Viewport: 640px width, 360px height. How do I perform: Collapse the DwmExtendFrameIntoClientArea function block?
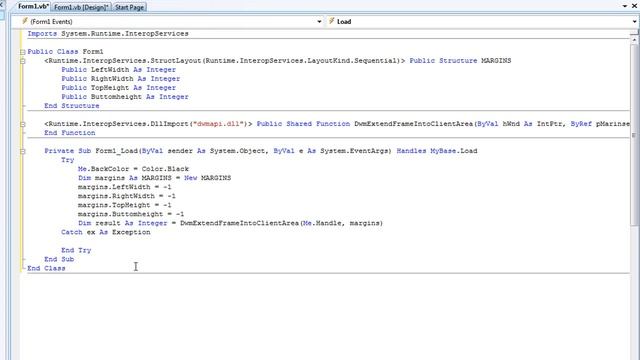click(x=22, y=124)
